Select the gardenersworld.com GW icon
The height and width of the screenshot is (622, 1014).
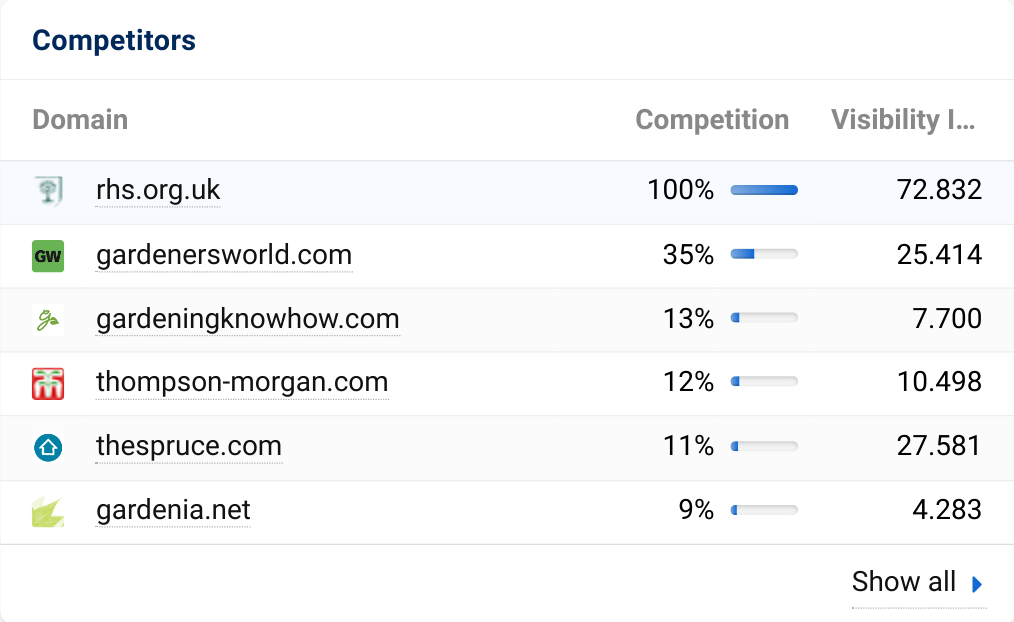[x=47, y=255]
